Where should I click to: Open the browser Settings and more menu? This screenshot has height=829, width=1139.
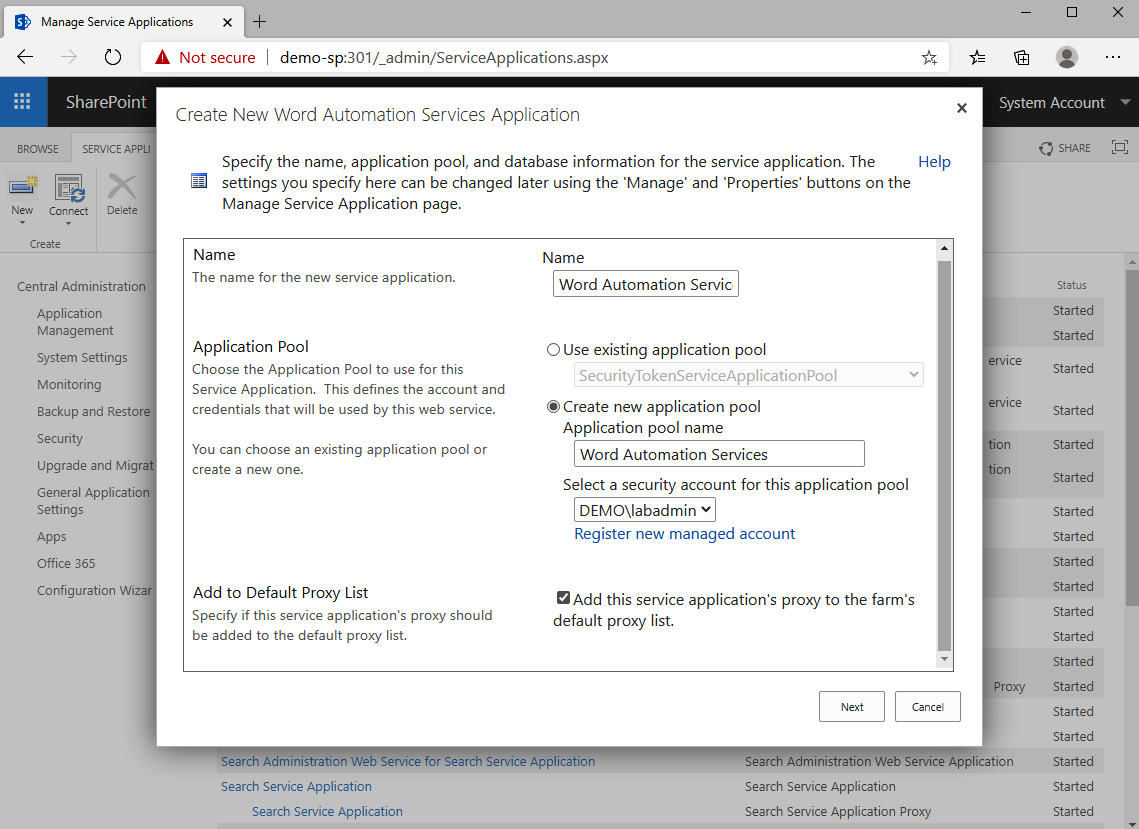[1112, 57]
